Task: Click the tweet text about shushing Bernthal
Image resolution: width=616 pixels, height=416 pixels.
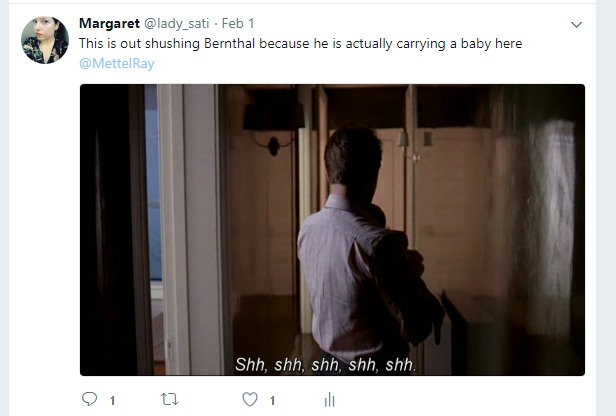Action: pyautogui.click(x=301, y=44)
